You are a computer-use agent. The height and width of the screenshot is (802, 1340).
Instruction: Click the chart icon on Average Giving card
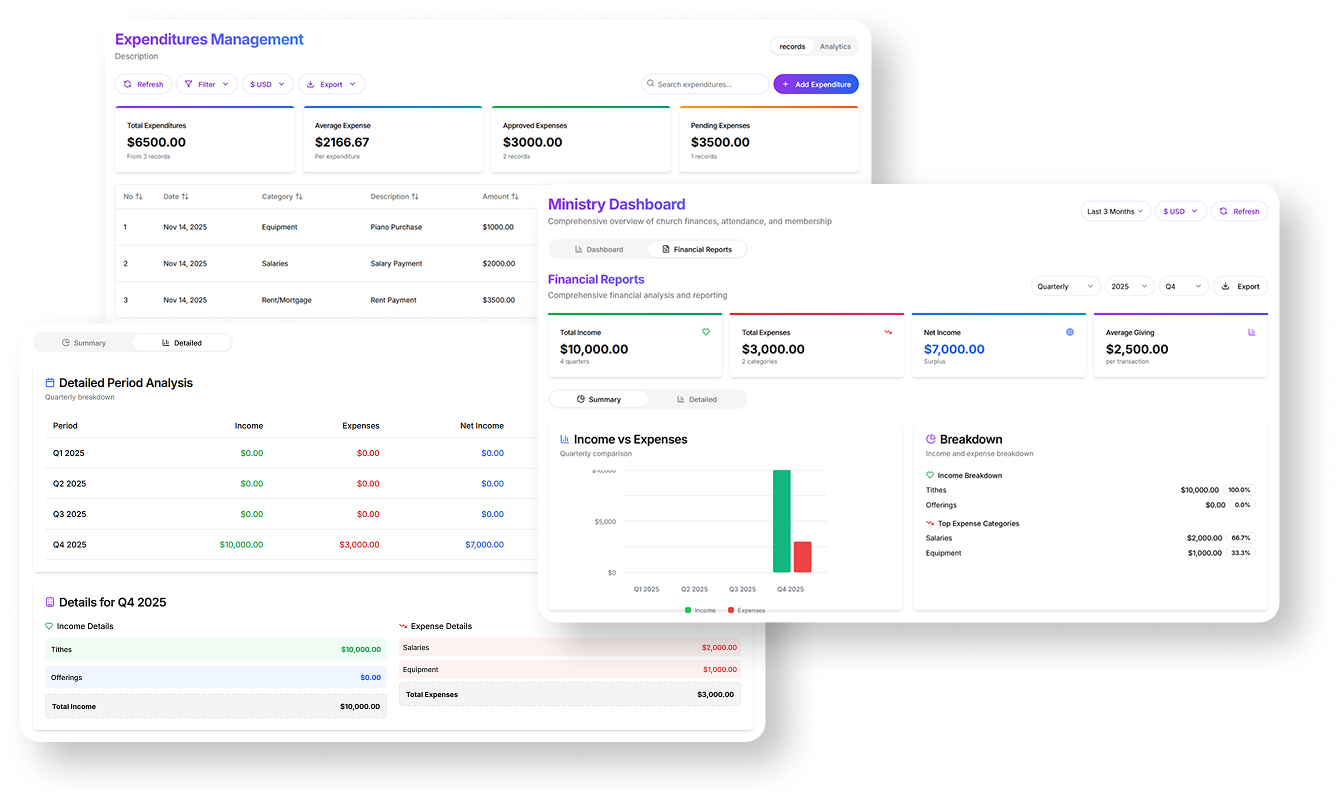1252,332
